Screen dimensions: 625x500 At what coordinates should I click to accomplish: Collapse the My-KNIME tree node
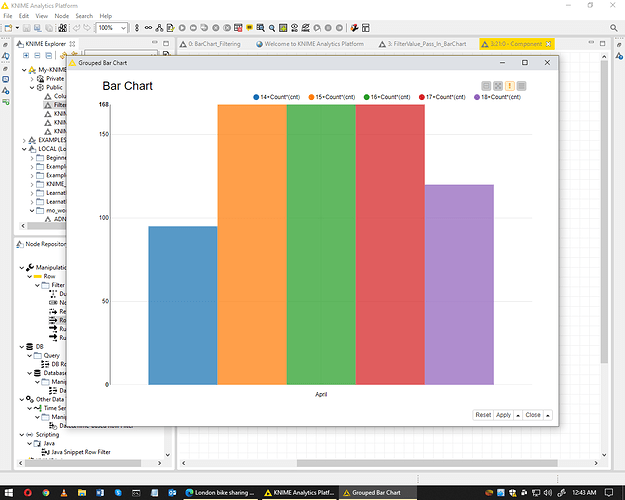pyautogui.click(x=24, y=70)
